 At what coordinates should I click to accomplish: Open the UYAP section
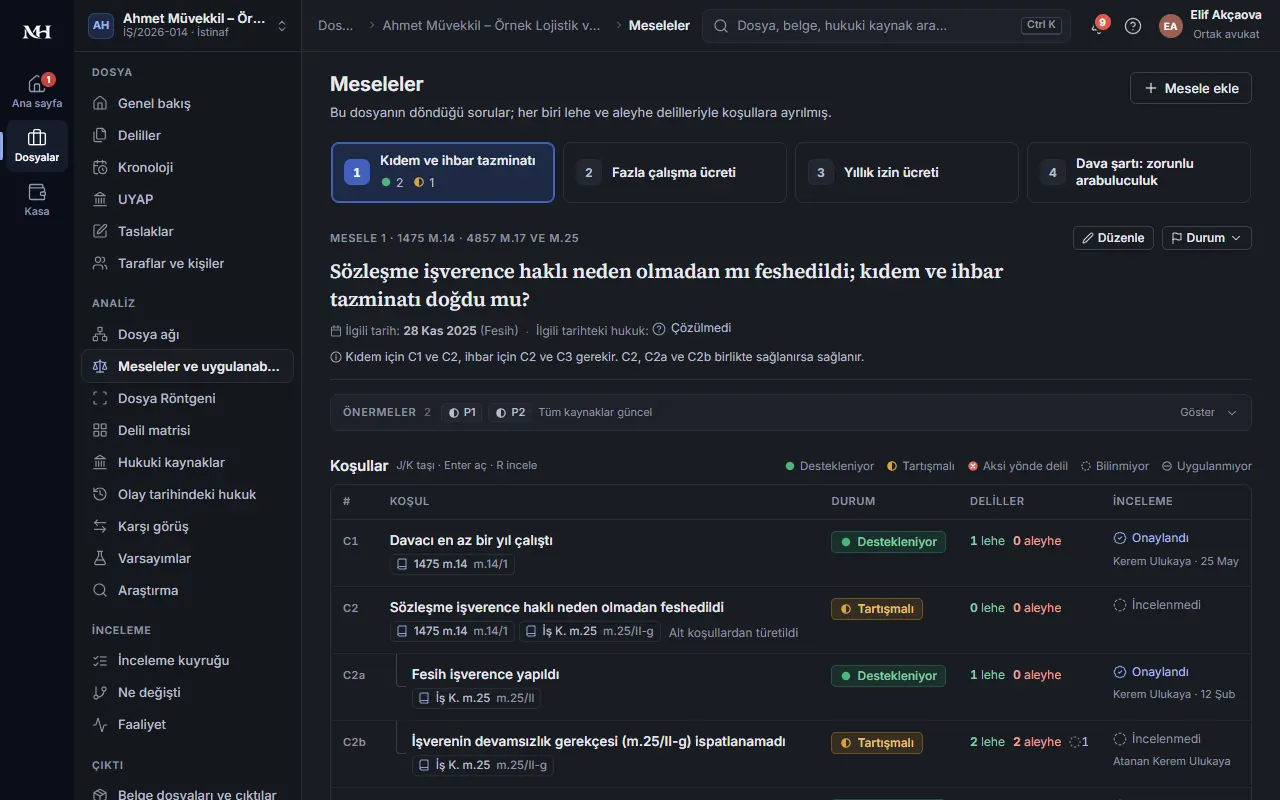coord(187,199)
